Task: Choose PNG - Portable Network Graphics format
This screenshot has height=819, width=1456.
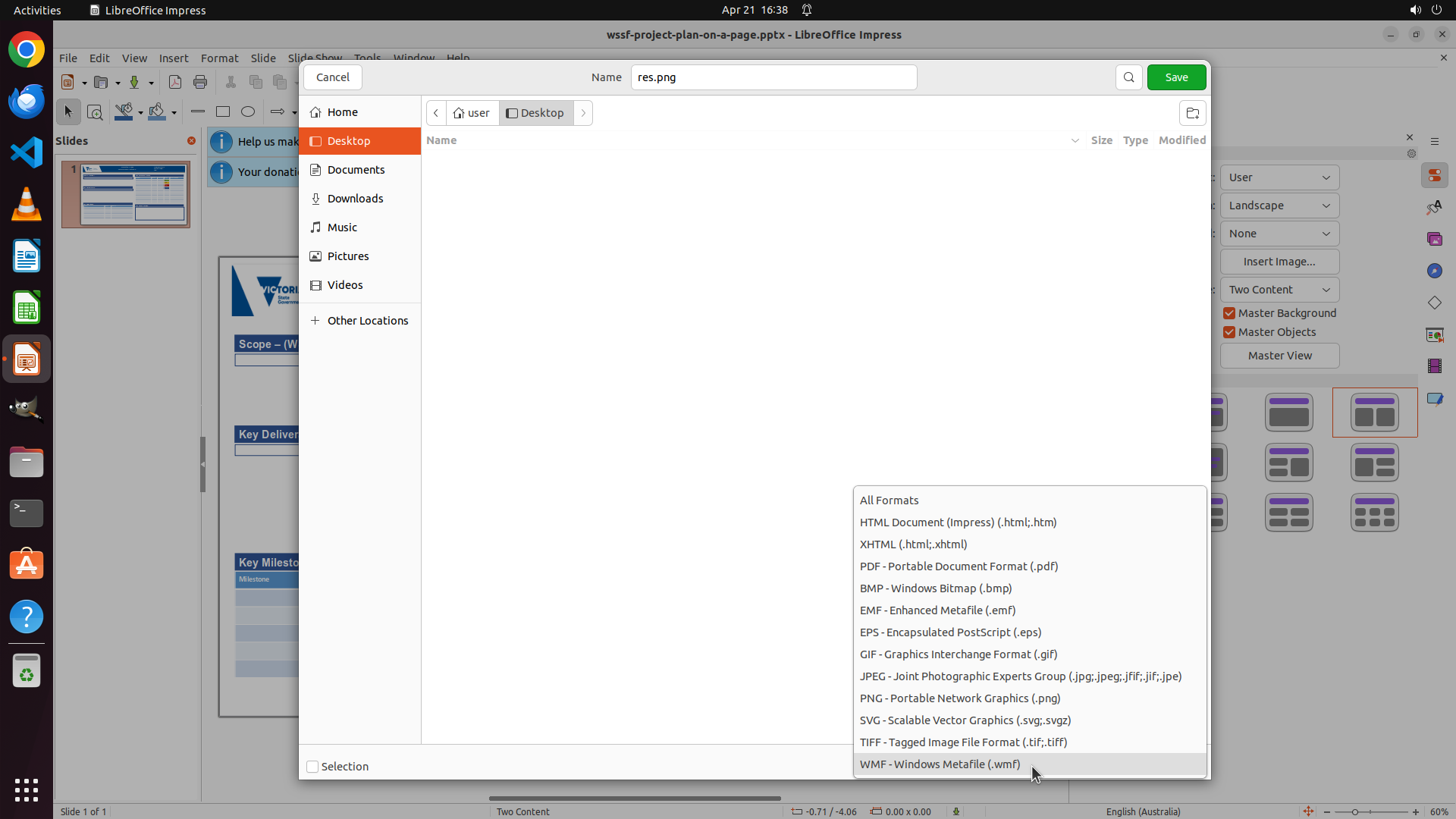Action: coord(959,698)
